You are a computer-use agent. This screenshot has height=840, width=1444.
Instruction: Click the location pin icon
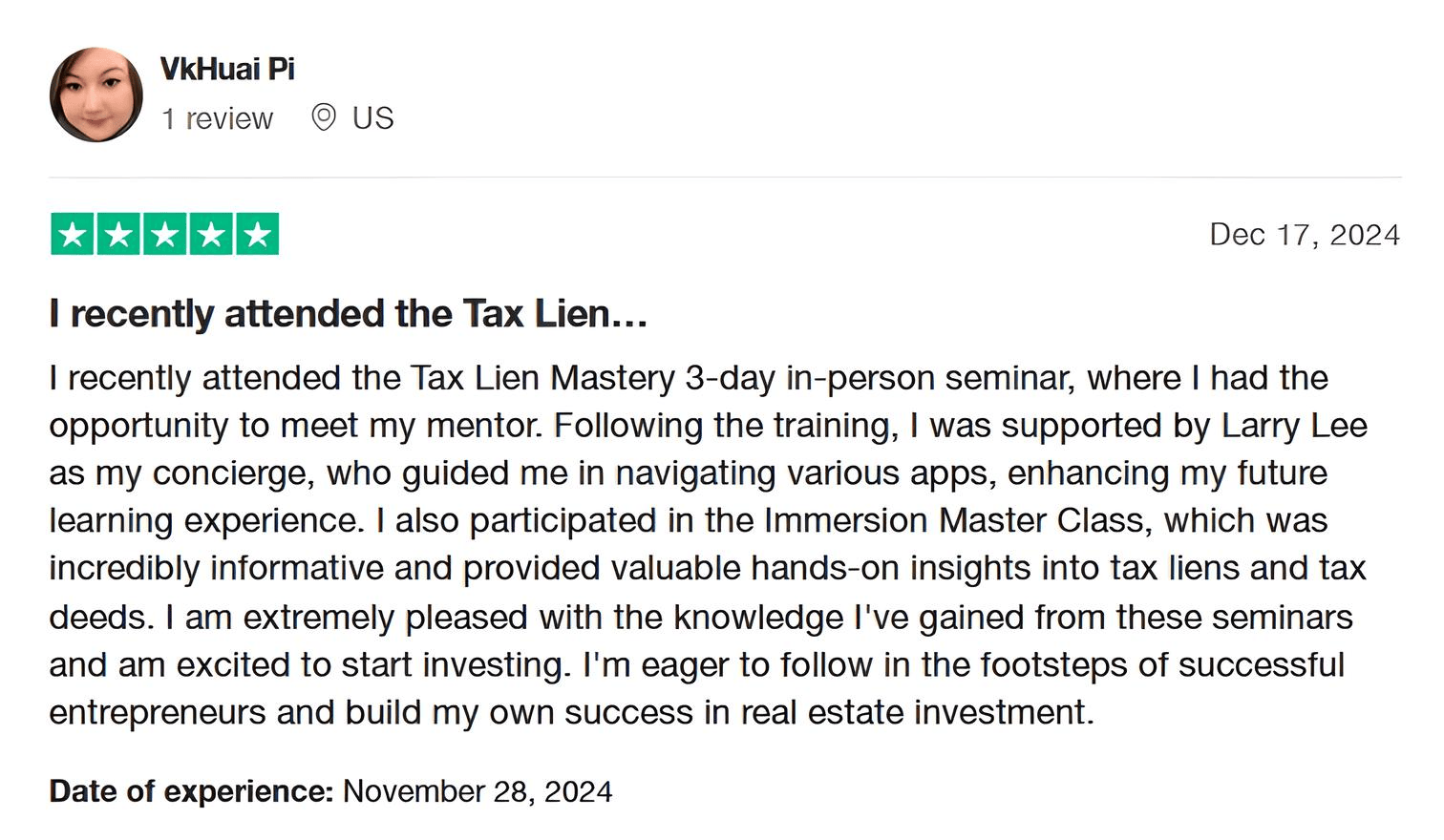(x=324, y=117)
